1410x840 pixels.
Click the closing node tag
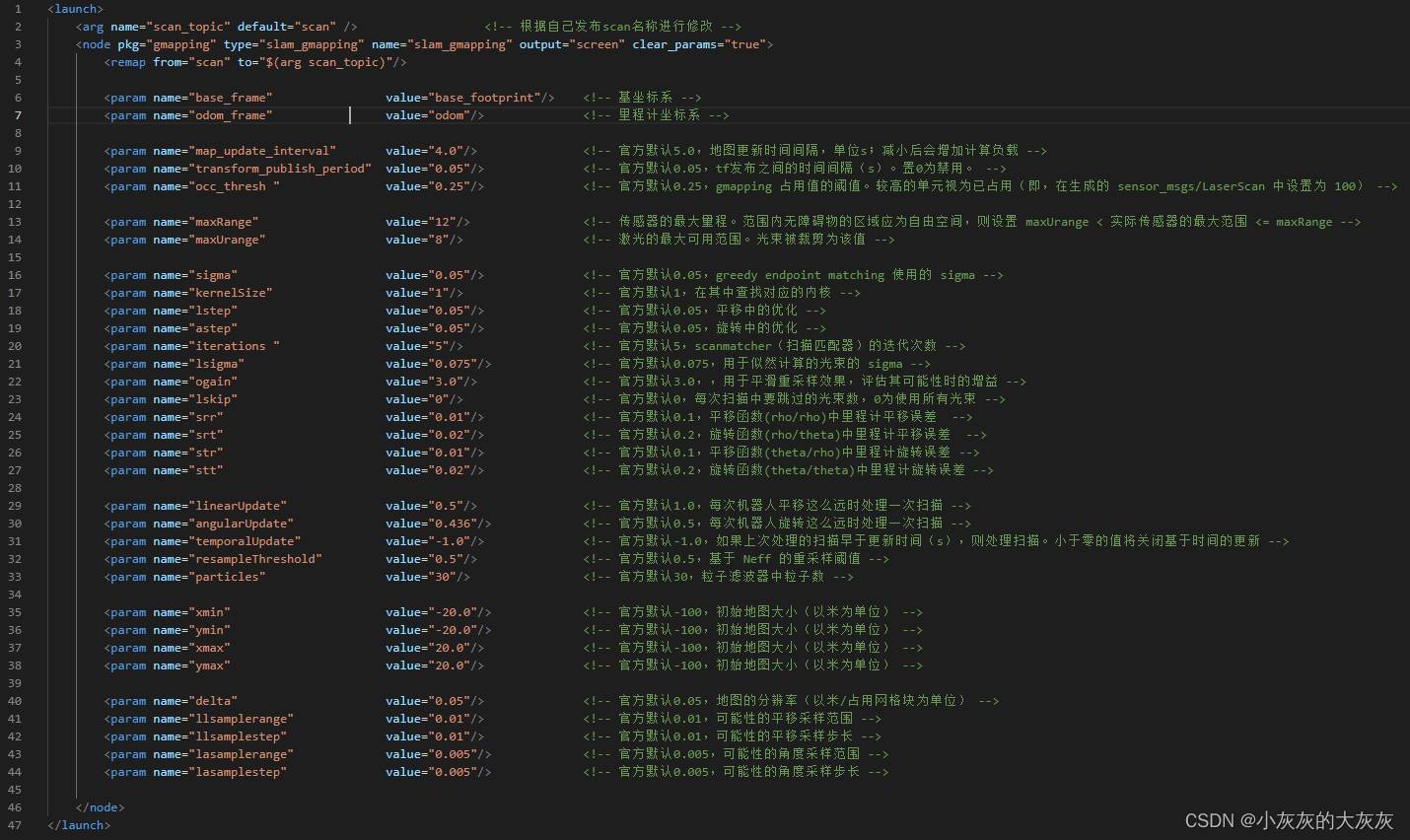100,807
